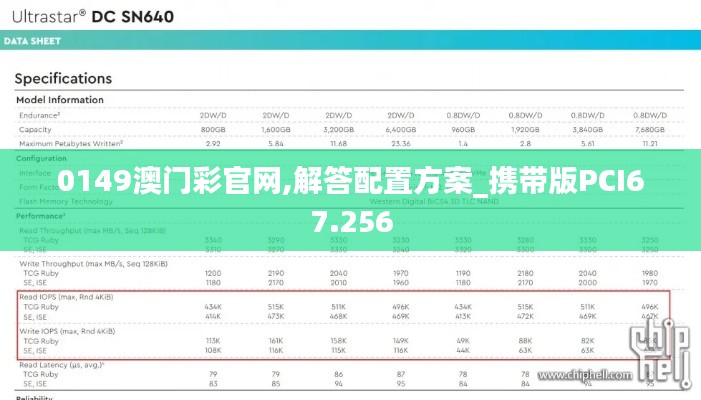This screenshot has height=400, width=701.
Task: Select the '86' read latency value
Action: [338, 375]
